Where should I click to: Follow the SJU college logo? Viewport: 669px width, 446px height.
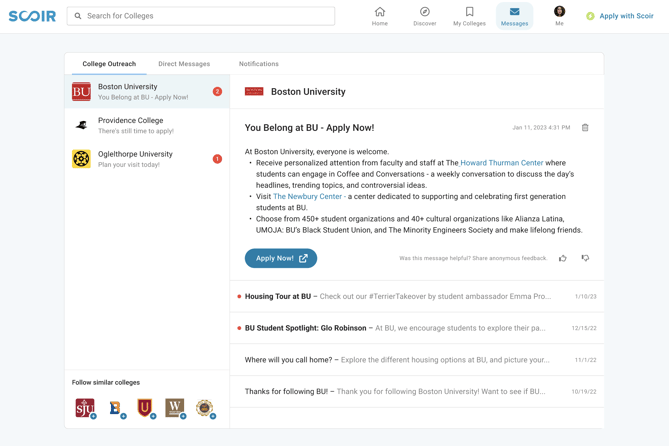(x=85, y=408)
